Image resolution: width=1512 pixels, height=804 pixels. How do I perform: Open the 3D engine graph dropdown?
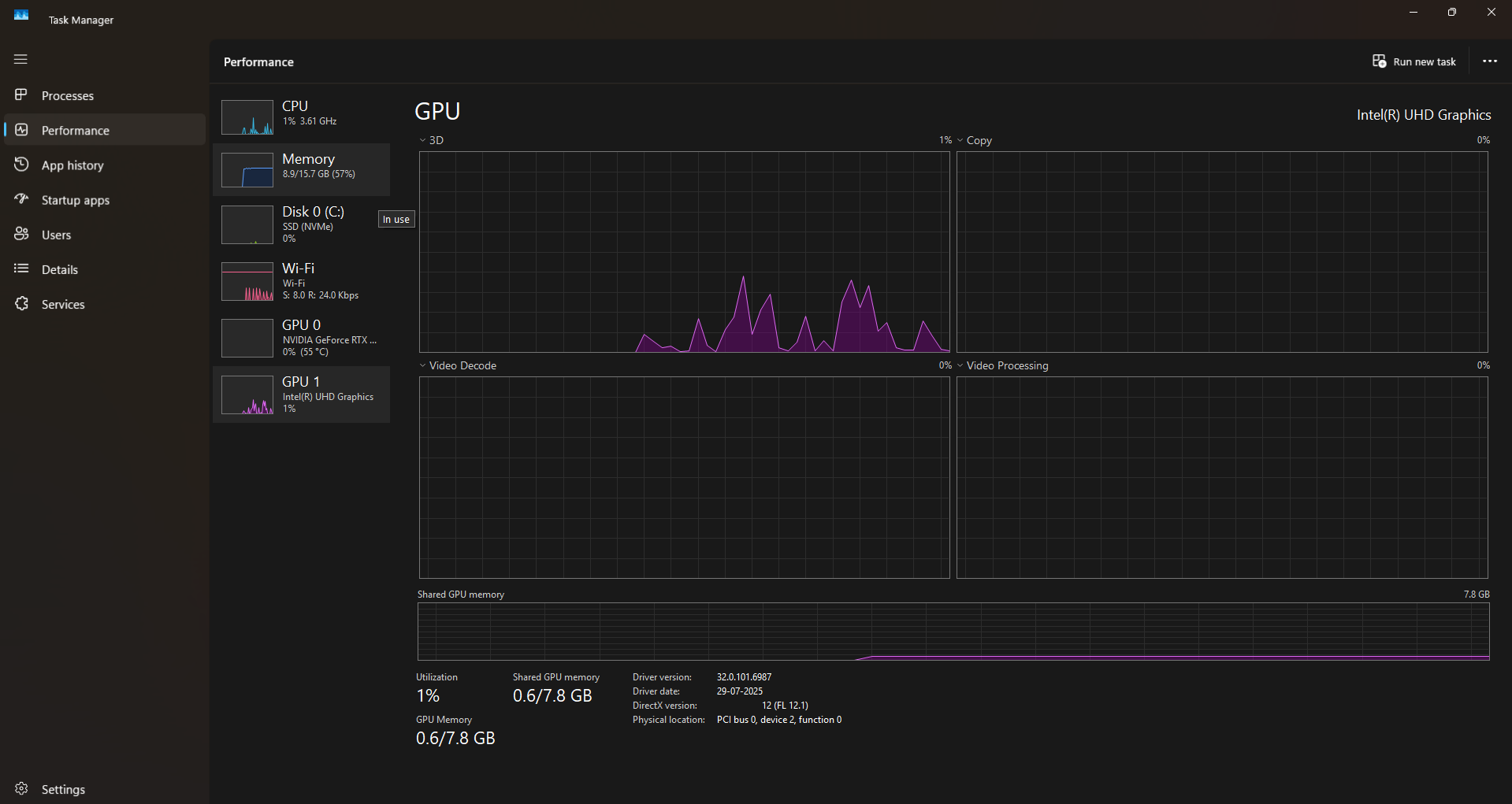click(x=422, y=140)
